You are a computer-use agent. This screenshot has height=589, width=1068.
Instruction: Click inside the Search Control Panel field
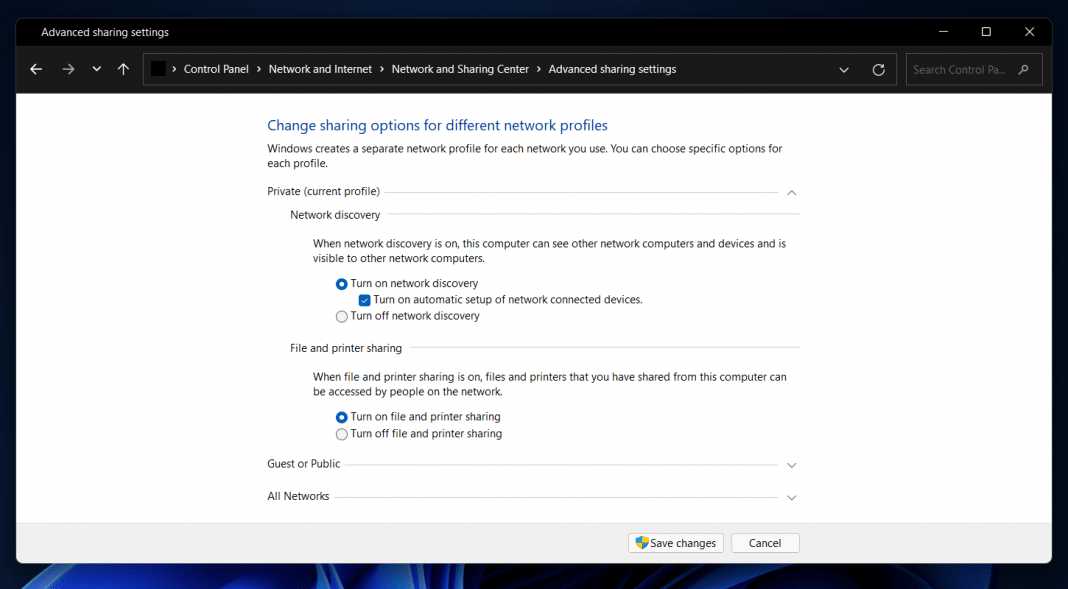[x=960, y=69]
